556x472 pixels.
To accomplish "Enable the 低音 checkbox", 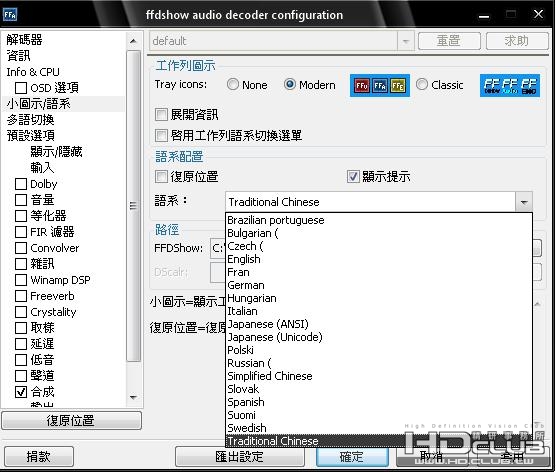I will (x=21, y=360).
